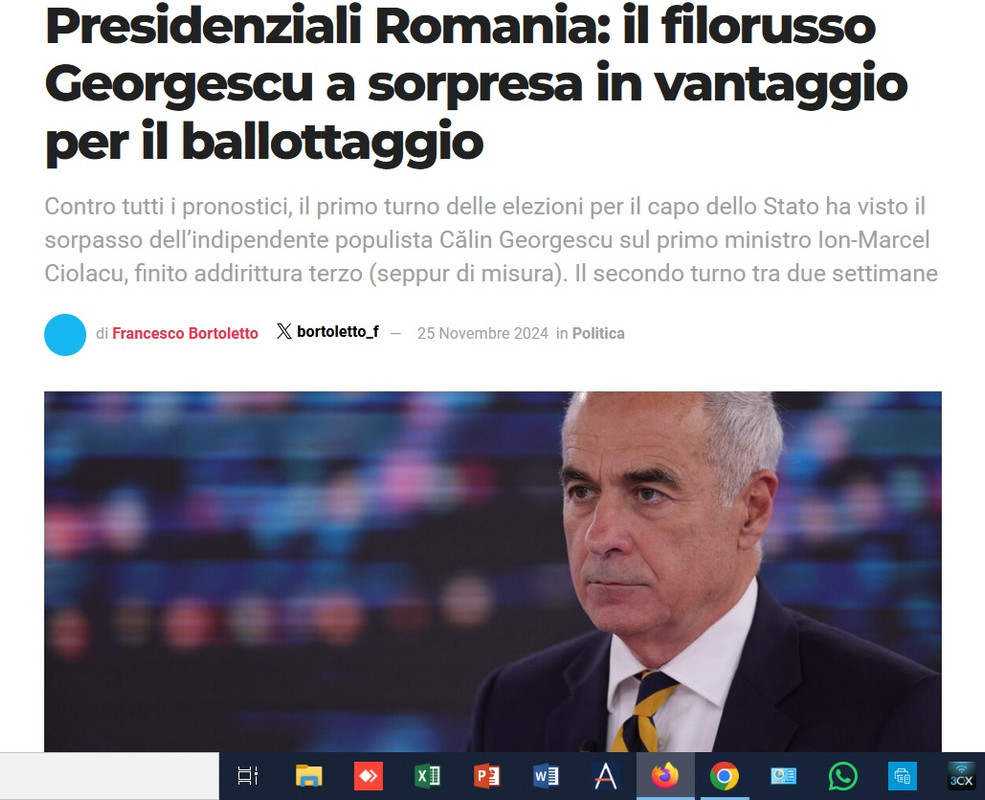Open the blue-screen app icon beside Chrome
The height and width of the screenshot is (800, 985).
point(783,776)
